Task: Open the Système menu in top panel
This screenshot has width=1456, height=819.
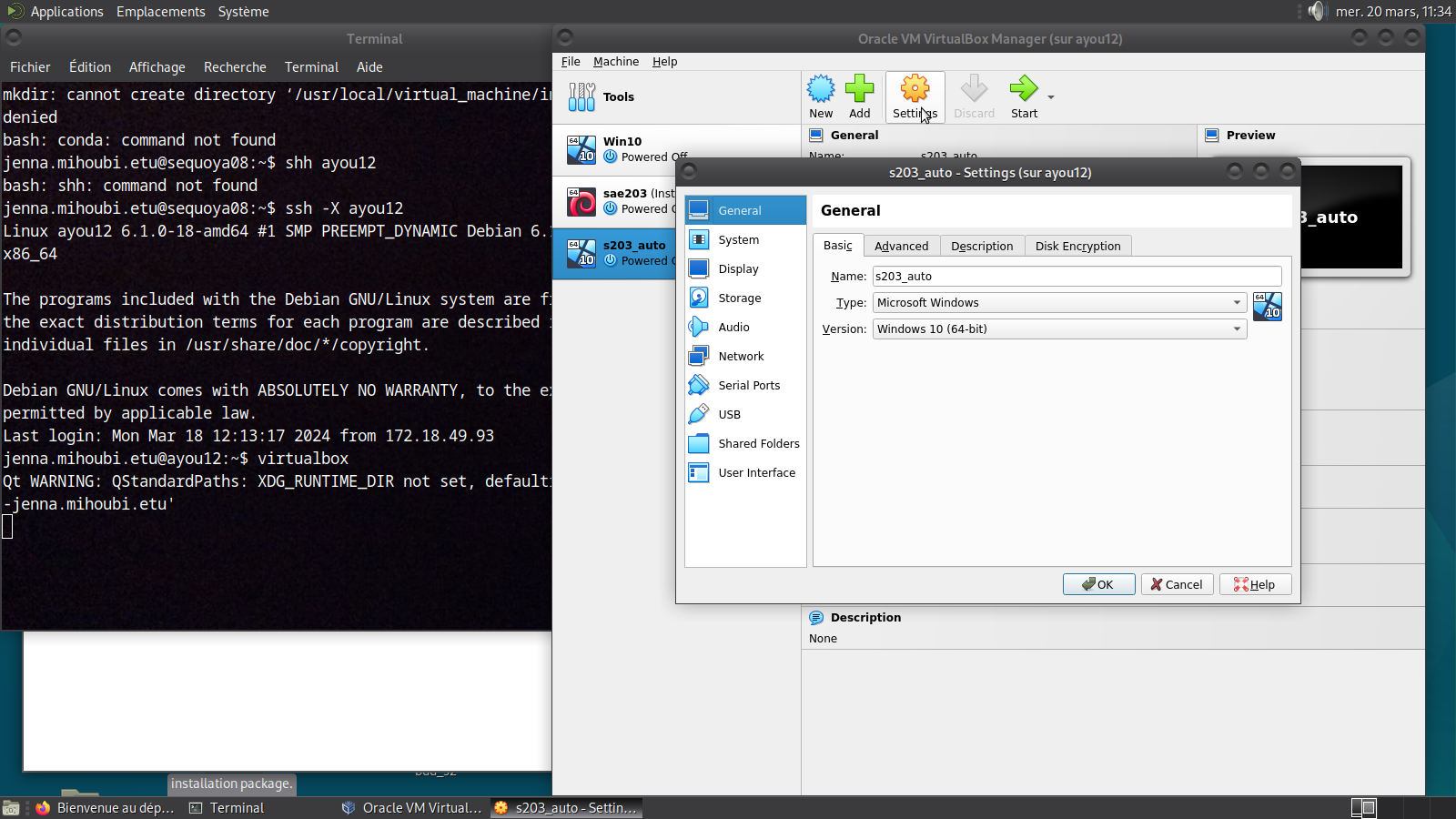Action: tap(243, 12)
